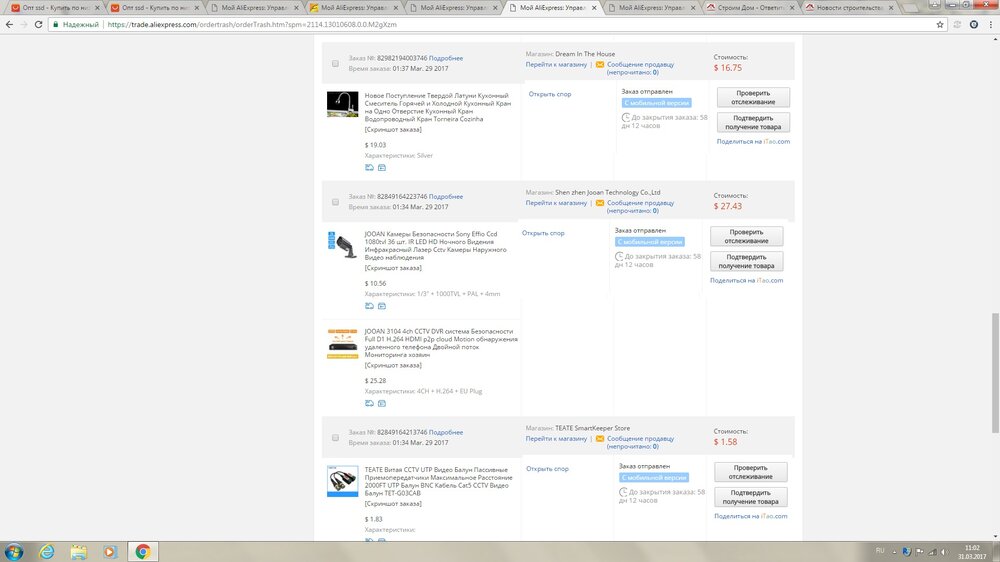
Task: Switch to the second 'Опт ssd' browser tab
Action: click(x=153, y=8)
